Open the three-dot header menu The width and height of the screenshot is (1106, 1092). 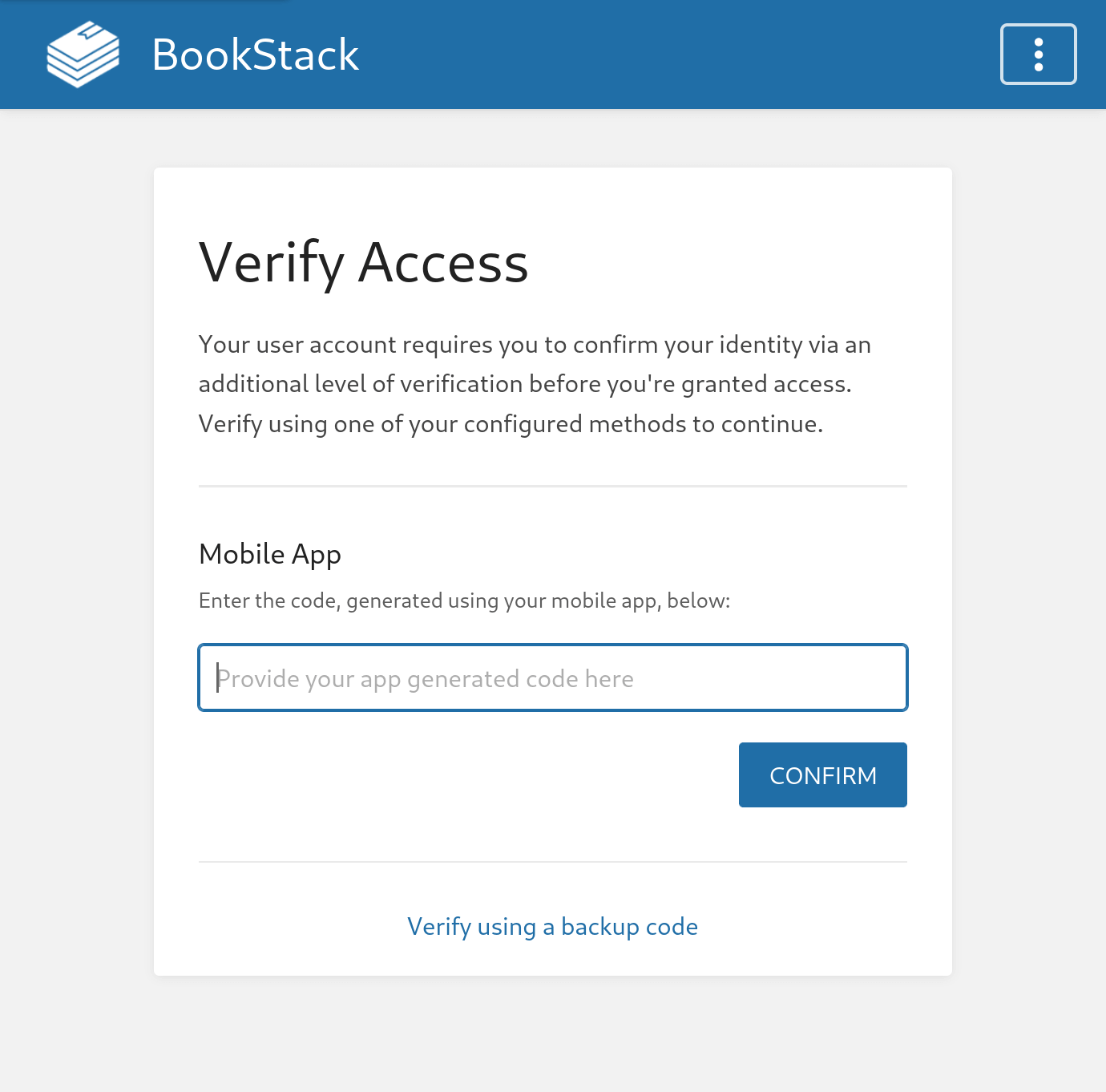tap(1038, 55)
